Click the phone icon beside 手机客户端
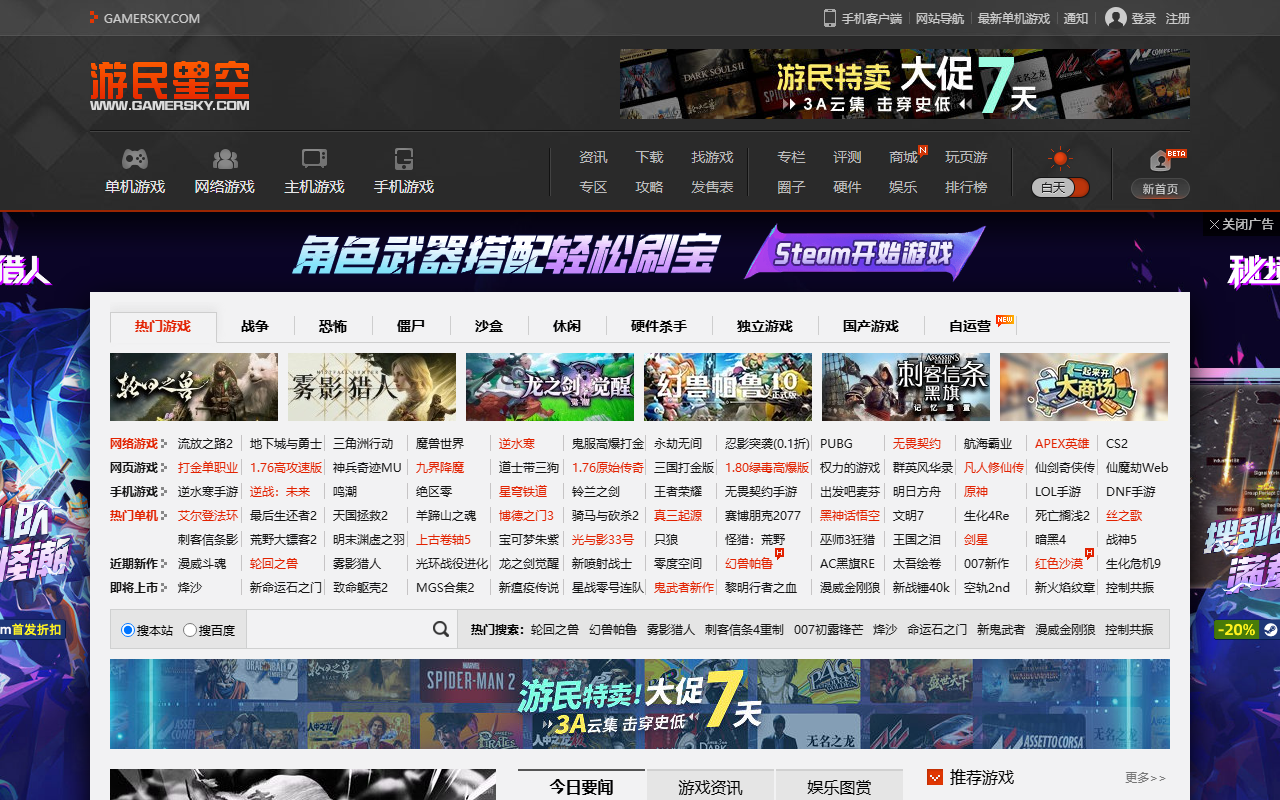Screen dimensions: 1280x800 coord(829,18)
